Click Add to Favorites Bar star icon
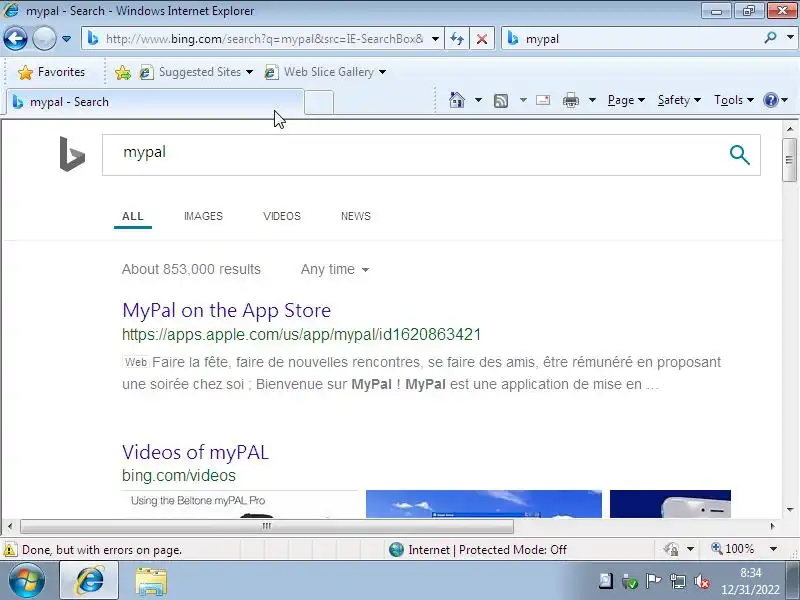800x600 pixels. click(122, 72)
